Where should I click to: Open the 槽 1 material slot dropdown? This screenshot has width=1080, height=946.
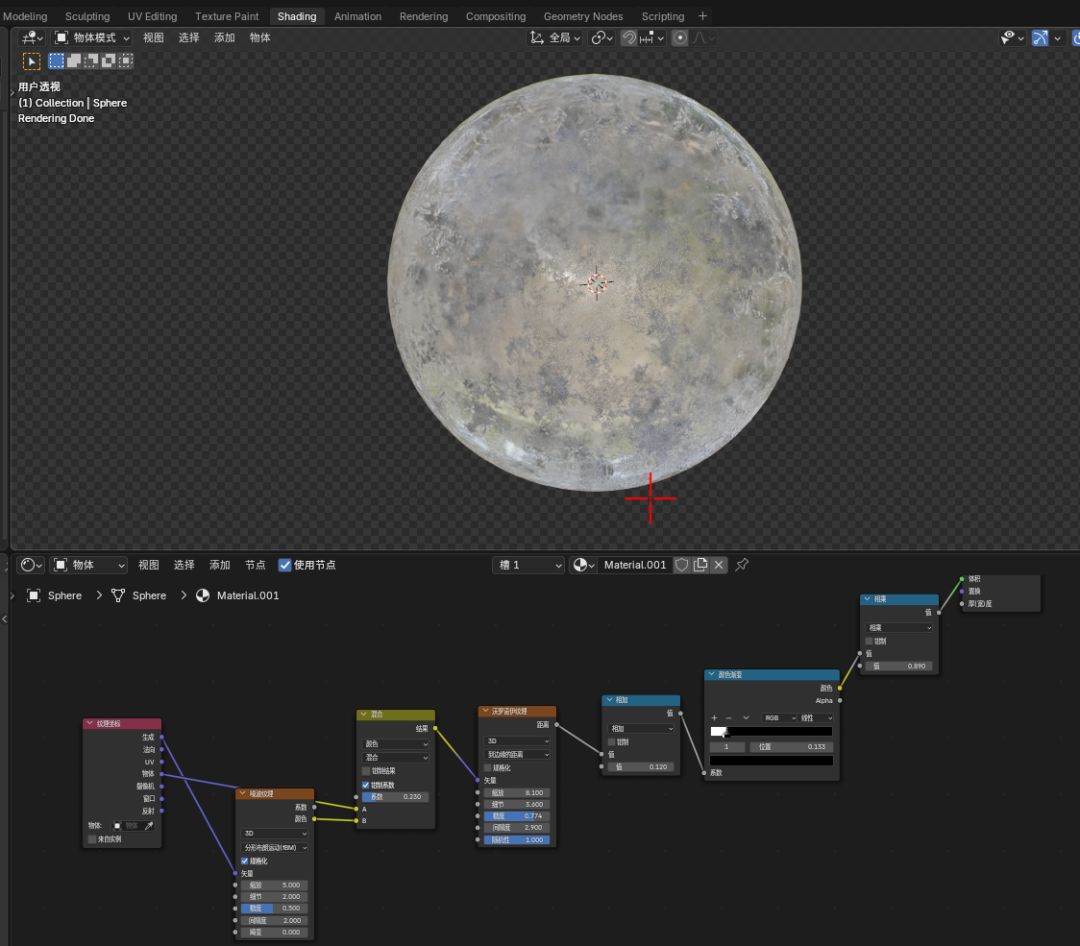click(x=530, y=565)
